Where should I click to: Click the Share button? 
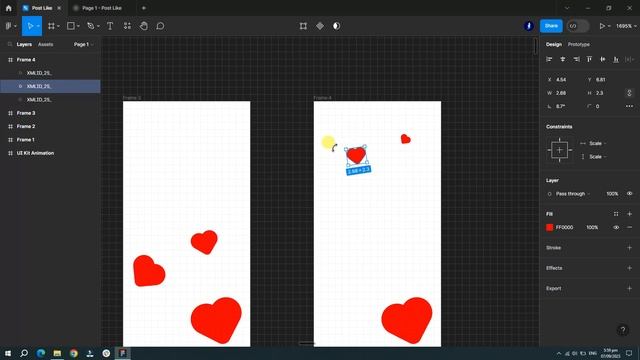coord(551,26)
